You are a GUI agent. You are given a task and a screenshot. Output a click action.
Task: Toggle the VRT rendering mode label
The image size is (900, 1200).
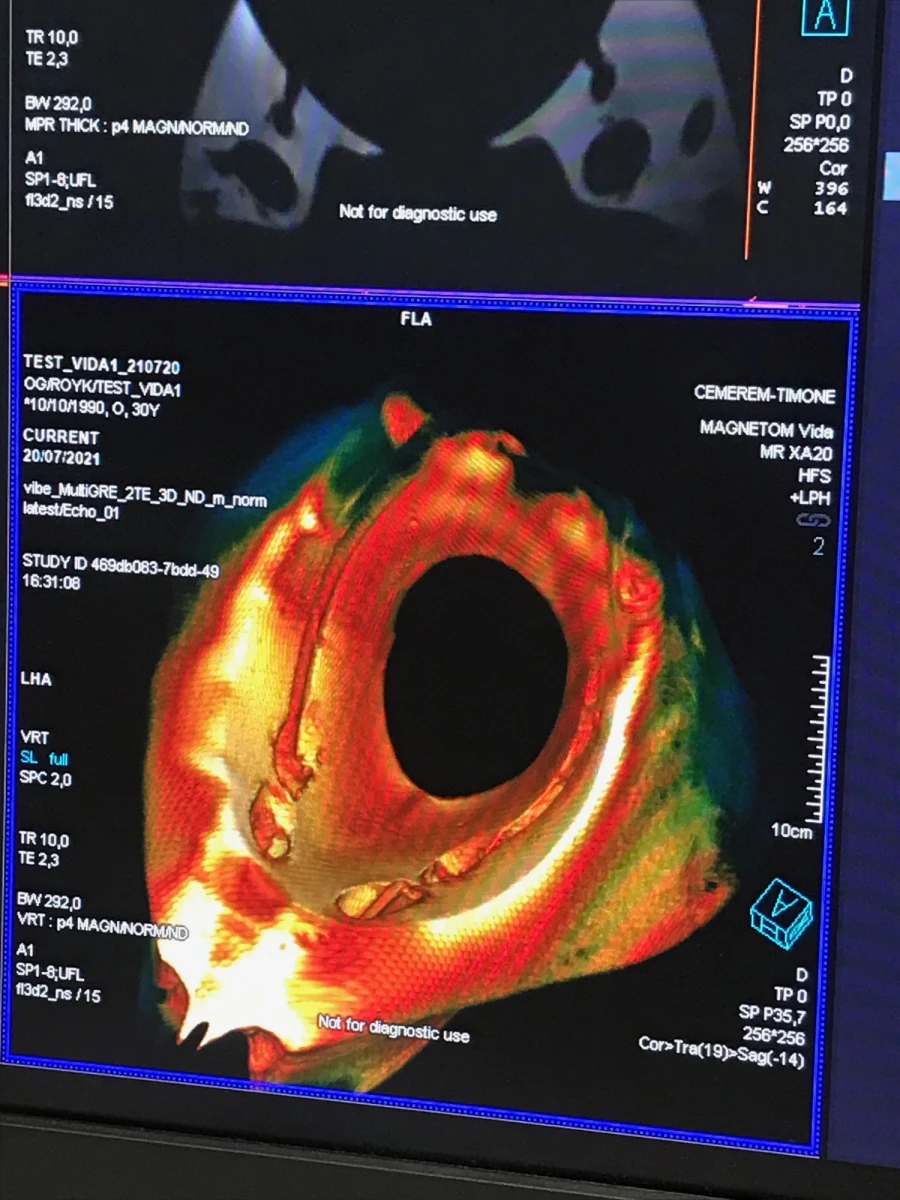coord(35,737)
